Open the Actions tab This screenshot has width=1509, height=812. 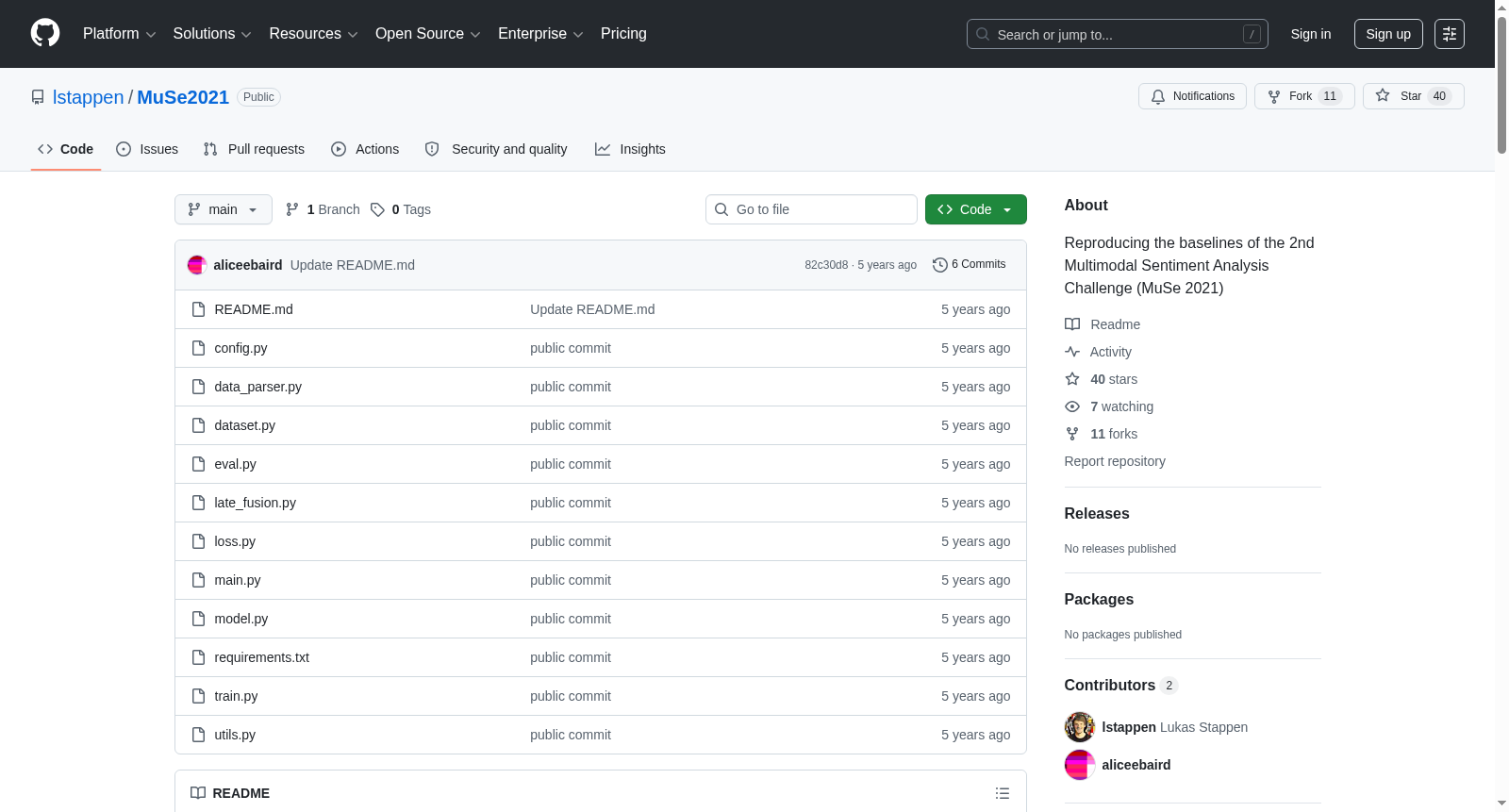pyautogui.click(x=365, y=149)
